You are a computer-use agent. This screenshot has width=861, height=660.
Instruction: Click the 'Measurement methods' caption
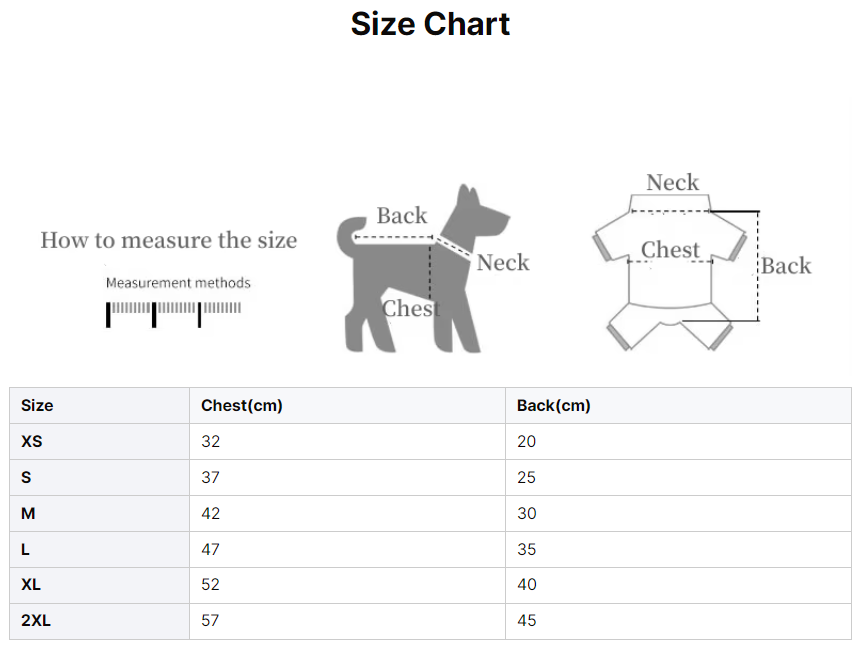[178, 283]
